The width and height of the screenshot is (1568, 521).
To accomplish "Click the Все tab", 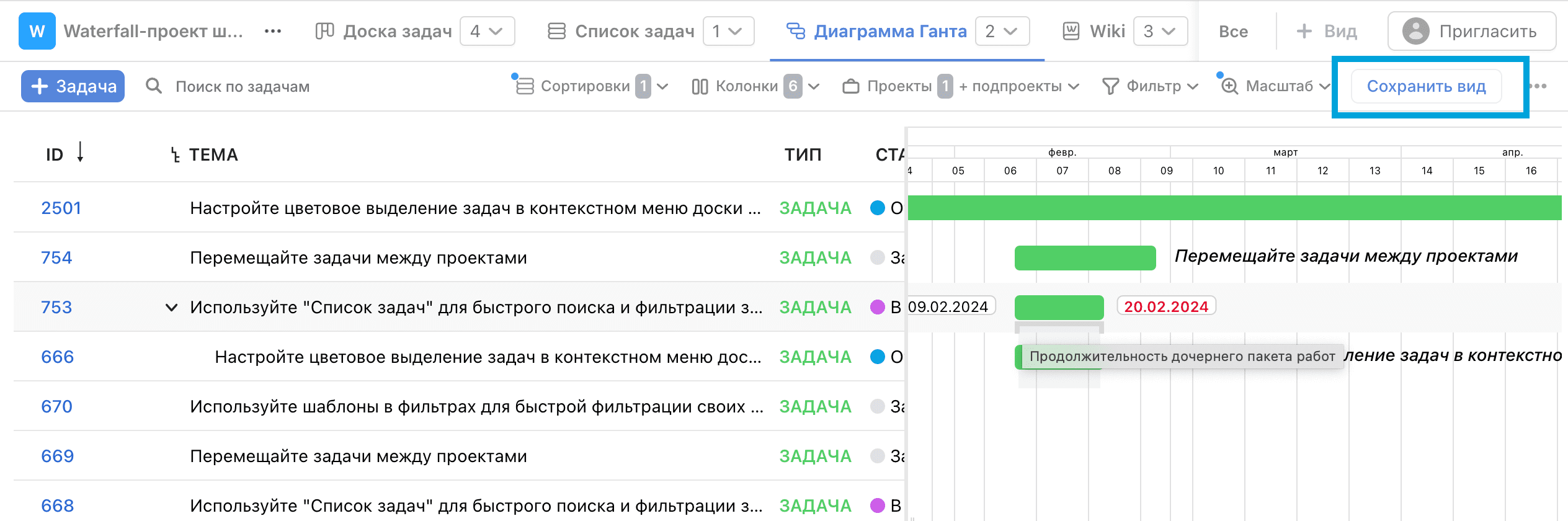I will coord(1233,32).
